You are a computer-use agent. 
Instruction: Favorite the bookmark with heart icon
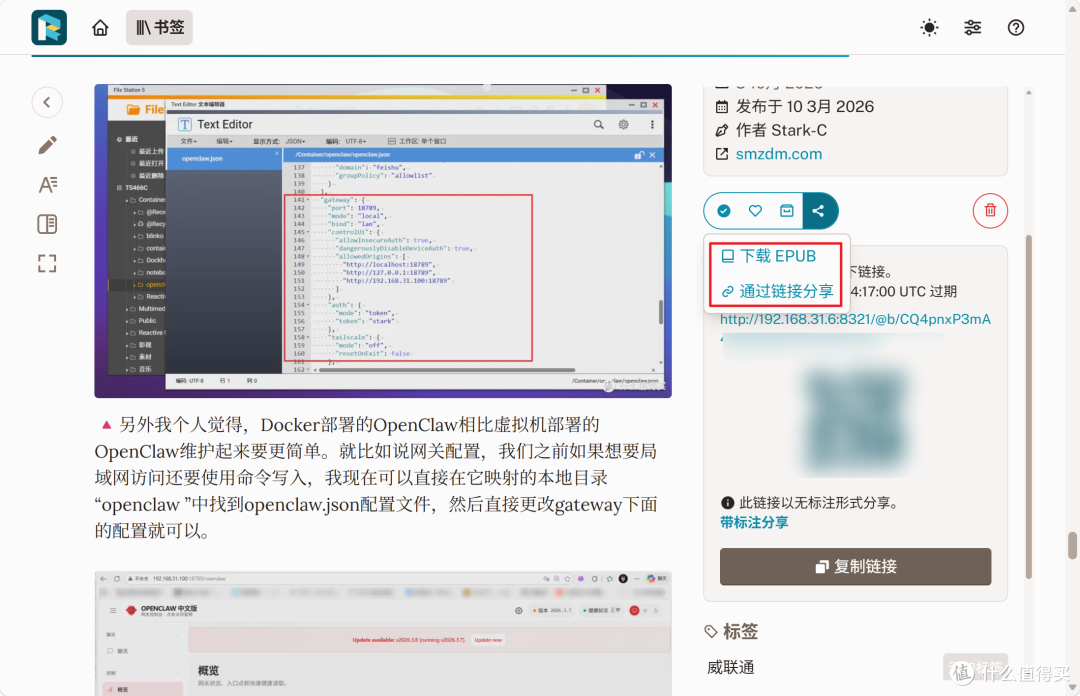(x=755, y=211)
